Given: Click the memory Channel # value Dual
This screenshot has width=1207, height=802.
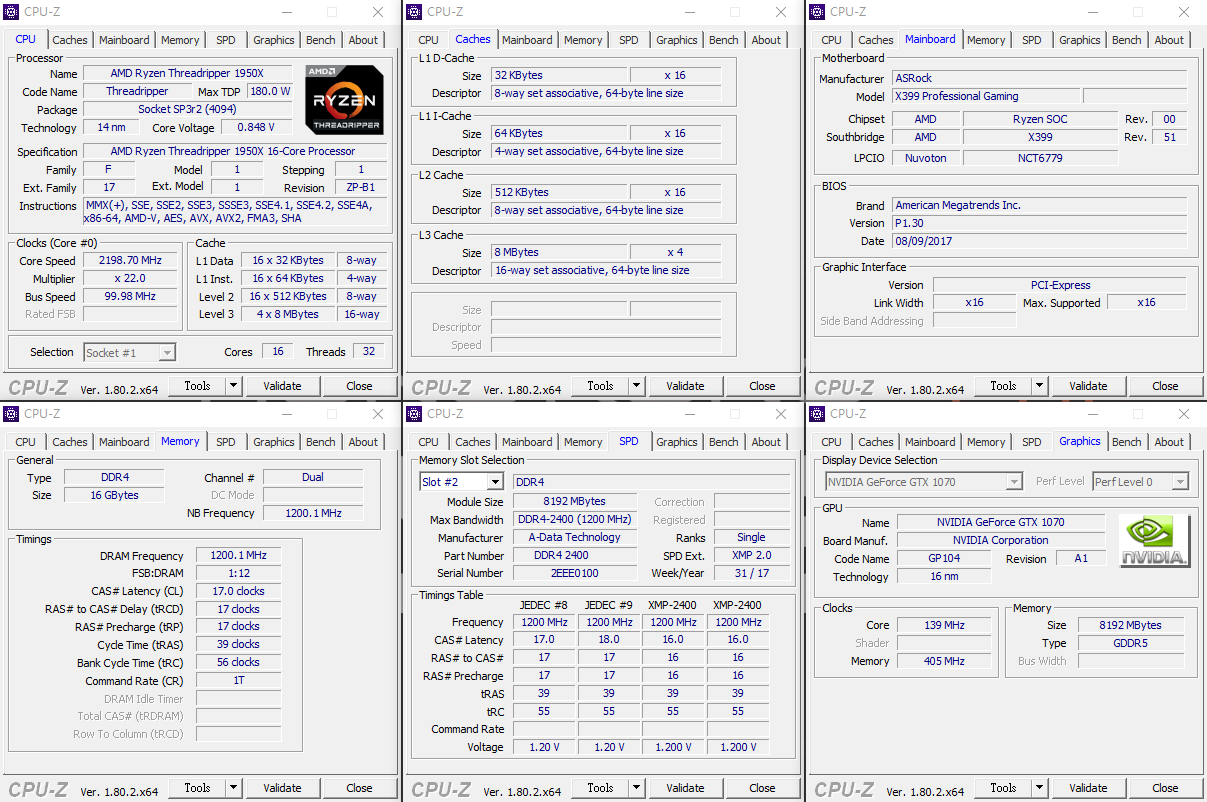Looking at the screenshot, I should [x=312, y=477].
